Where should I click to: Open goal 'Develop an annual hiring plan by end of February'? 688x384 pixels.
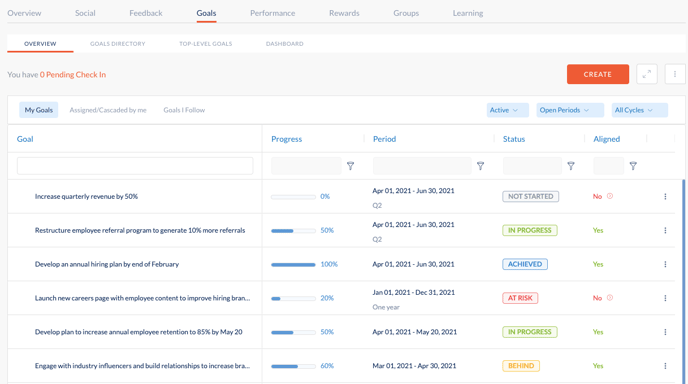pyautogui.click(x=107, y=264)
